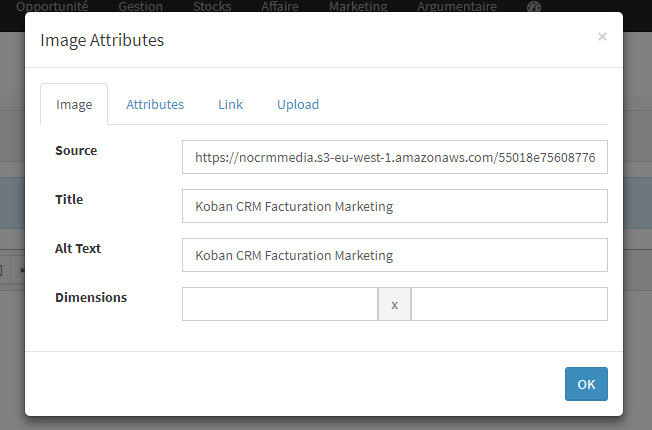Go to the Upload tab
Image resolution: width=652 pixels, height=430 pixels.
click(x=298, y=104)
